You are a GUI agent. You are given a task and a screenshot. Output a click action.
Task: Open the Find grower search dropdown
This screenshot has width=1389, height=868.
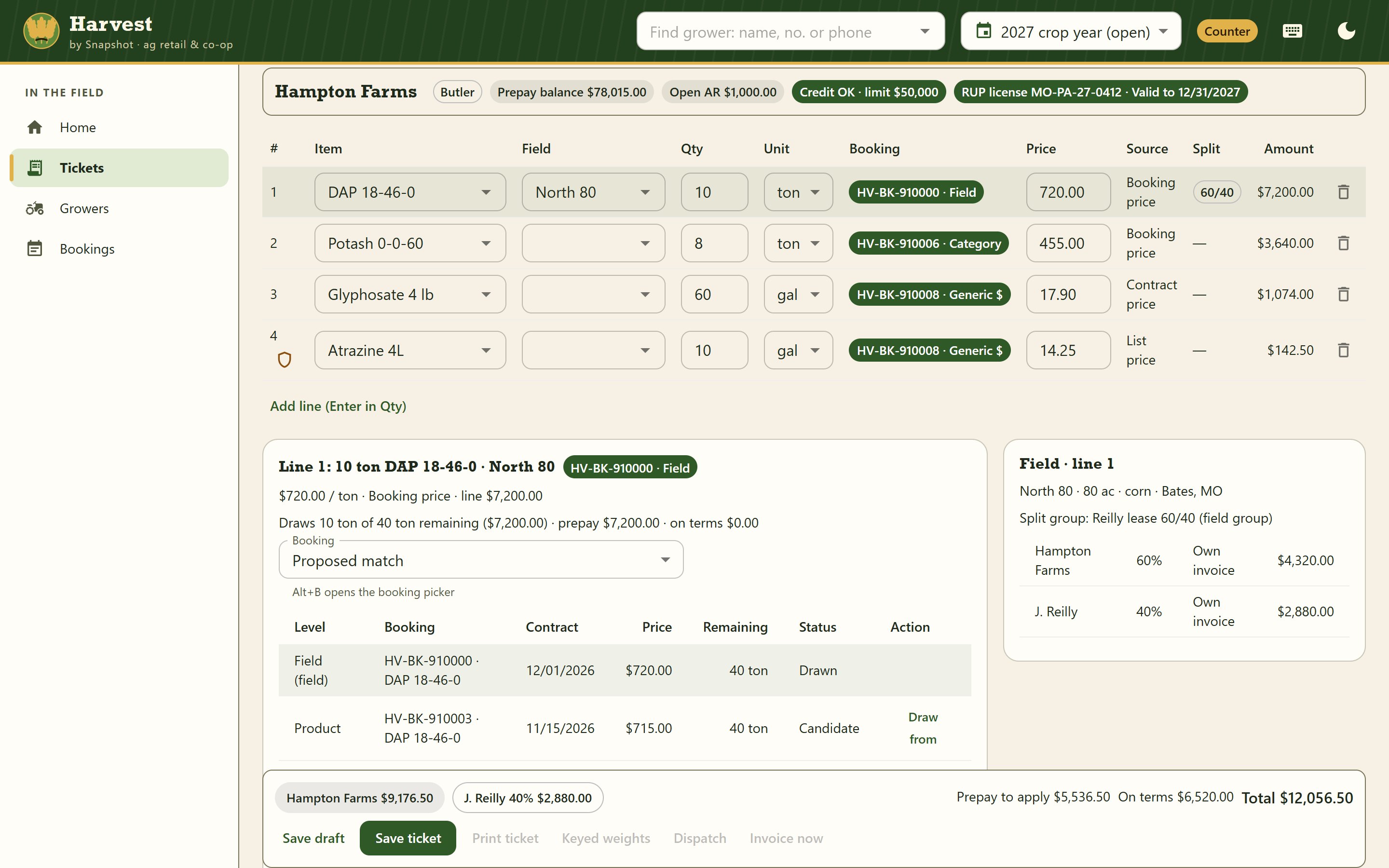(x=790, y=31)
